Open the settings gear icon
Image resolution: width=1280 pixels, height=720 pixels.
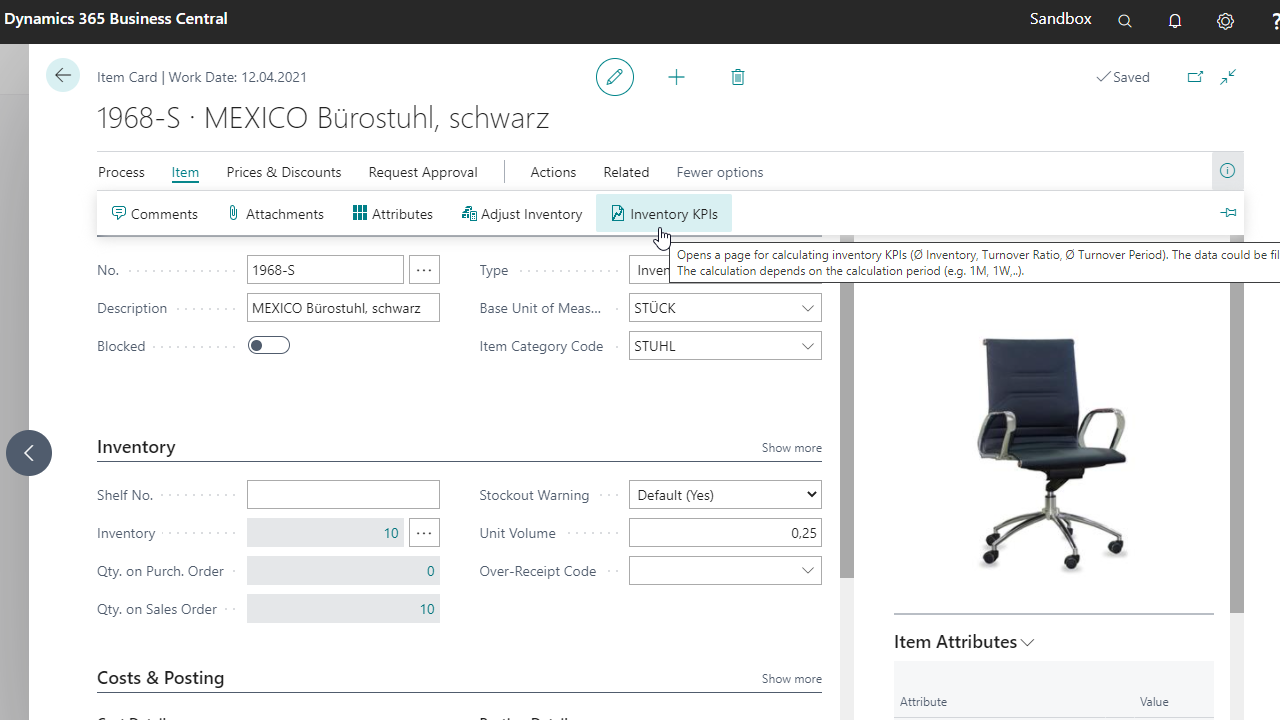point(1225,21)
